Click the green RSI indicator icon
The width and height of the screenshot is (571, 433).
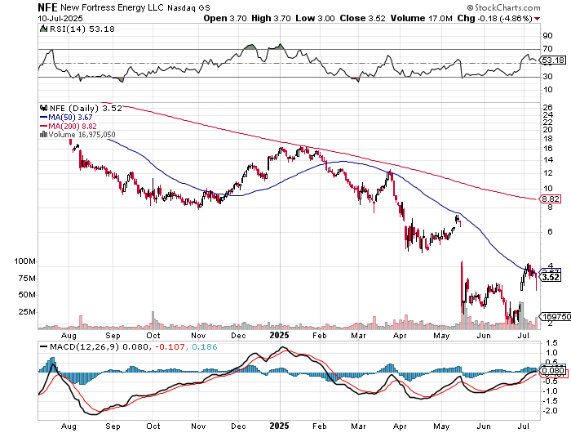coord(43,29)
